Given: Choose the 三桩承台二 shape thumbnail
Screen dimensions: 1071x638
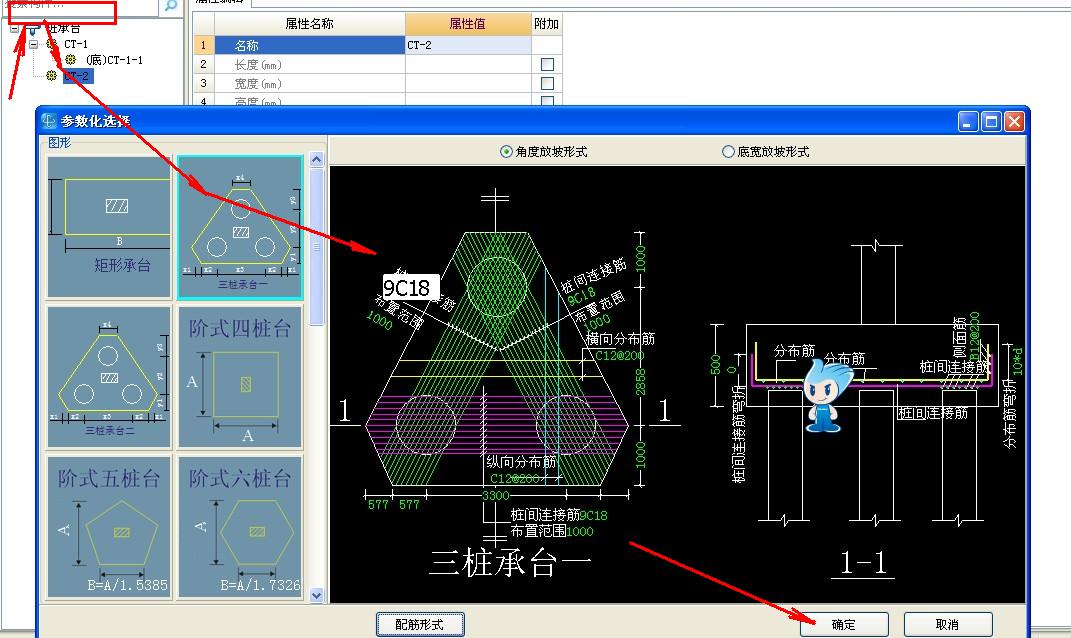Looking at the screenshot, I should pyautogui.click(x=109, y=376).
